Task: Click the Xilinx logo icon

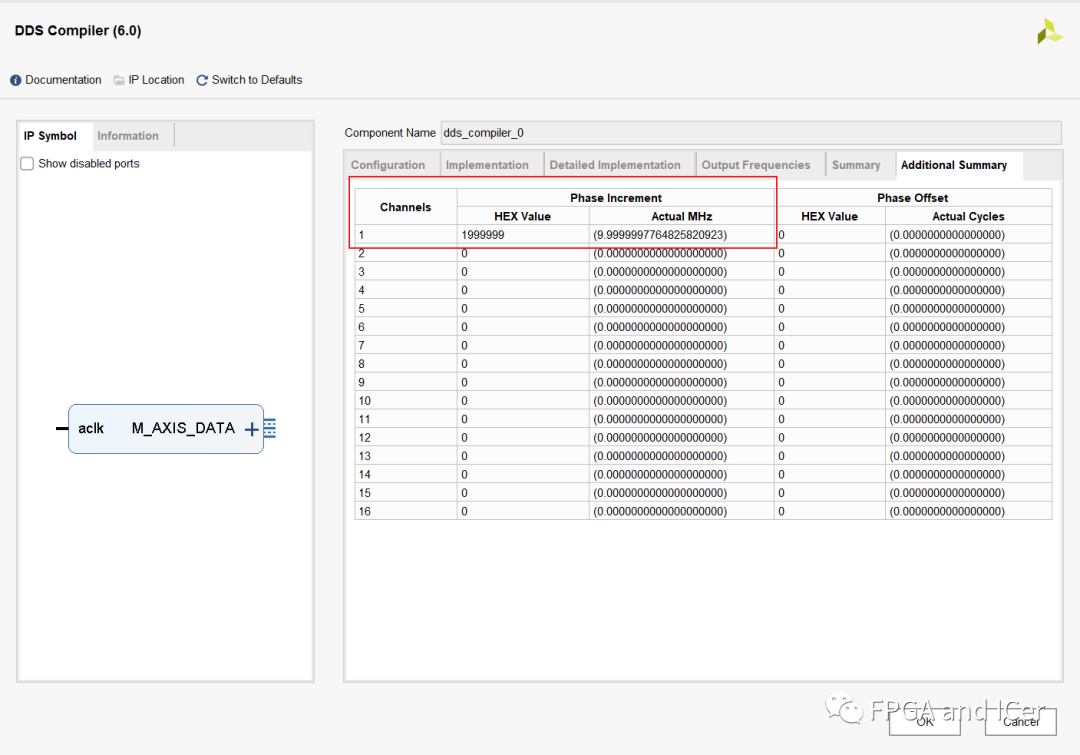Action: (x=1050, y=31)
